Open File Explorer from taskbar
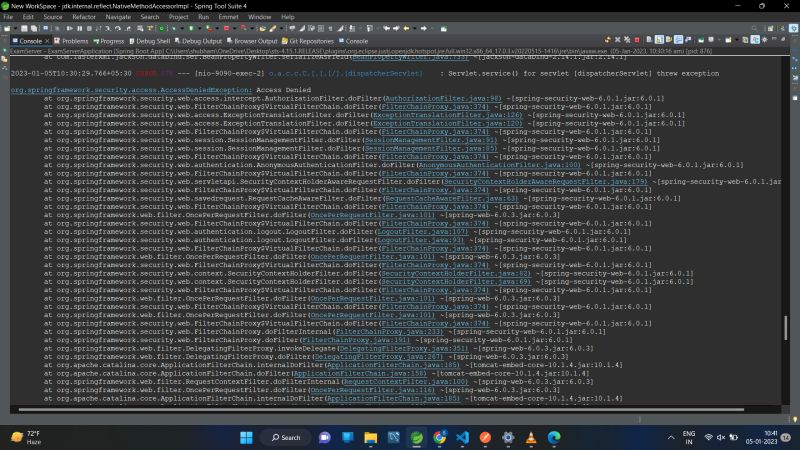Viewport: 800px width, 450px height. pos(370,437)
